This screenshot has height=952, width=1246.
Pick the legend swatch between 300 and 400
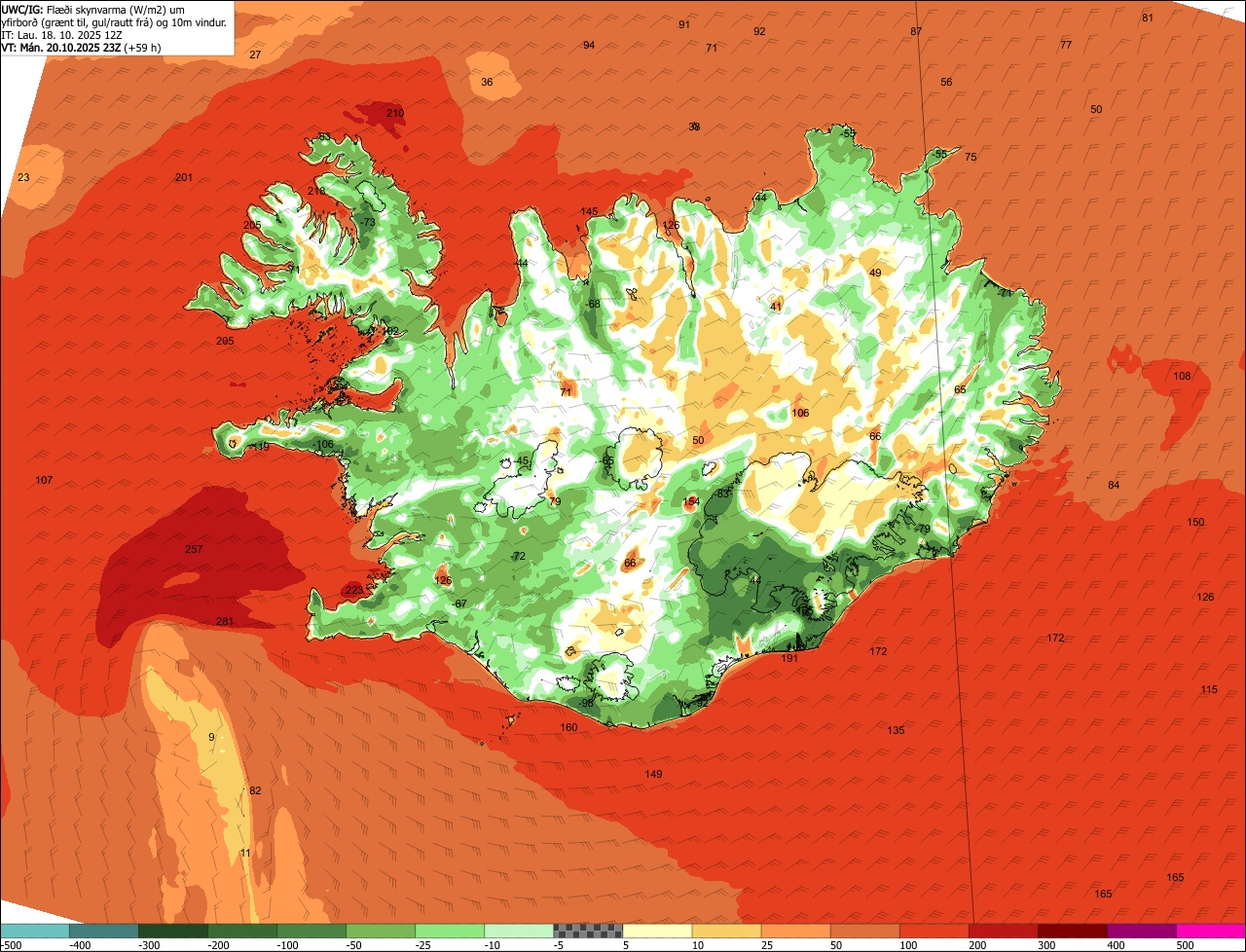1073,931
